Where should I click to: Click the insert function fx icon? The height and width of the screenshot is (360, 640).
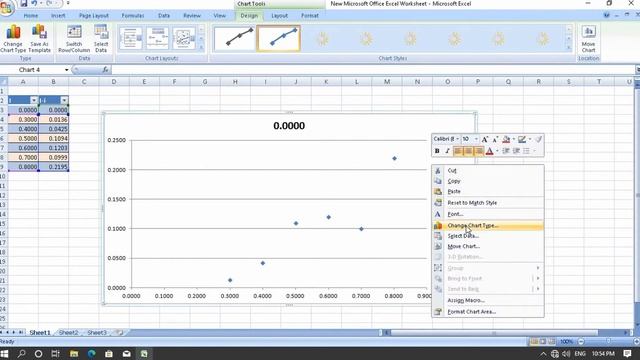pos(105,70)
